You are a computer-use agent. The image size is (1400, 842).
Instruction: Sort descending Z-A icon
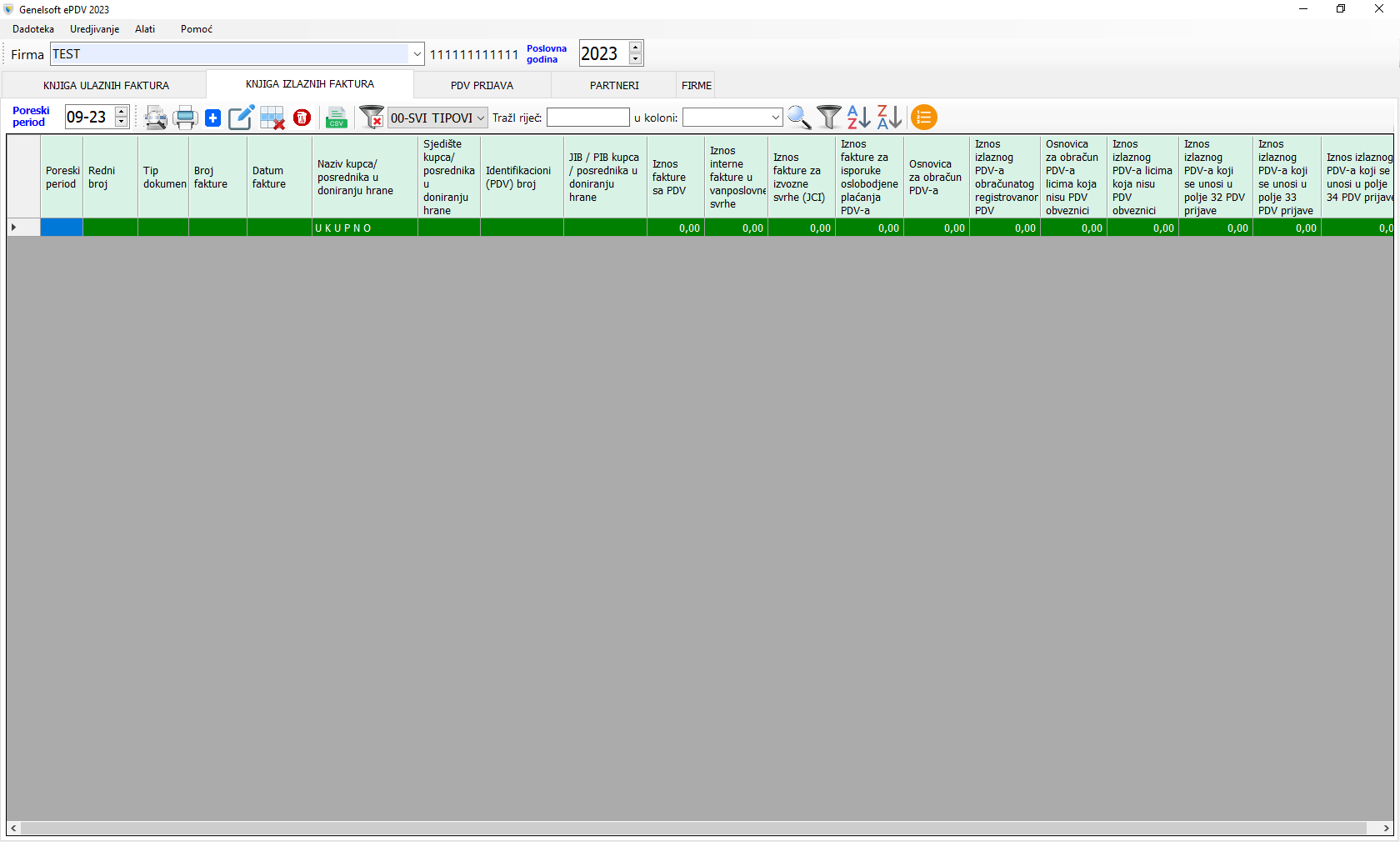889,118
